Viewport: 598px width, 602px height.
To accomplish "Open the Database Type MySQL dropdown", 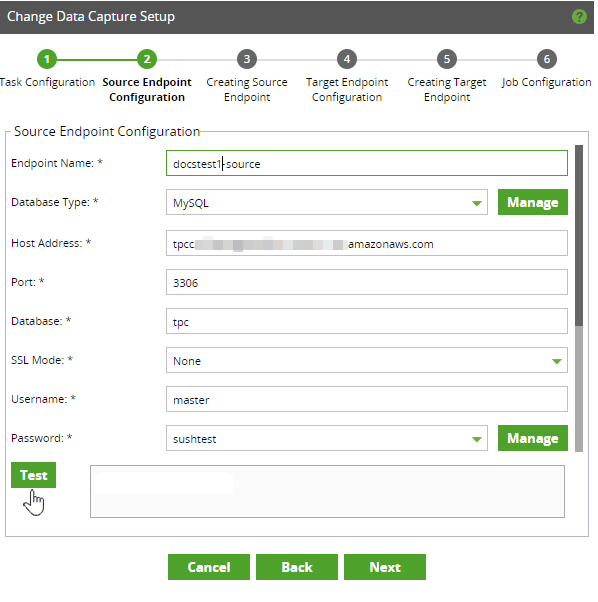I will 327,202.
